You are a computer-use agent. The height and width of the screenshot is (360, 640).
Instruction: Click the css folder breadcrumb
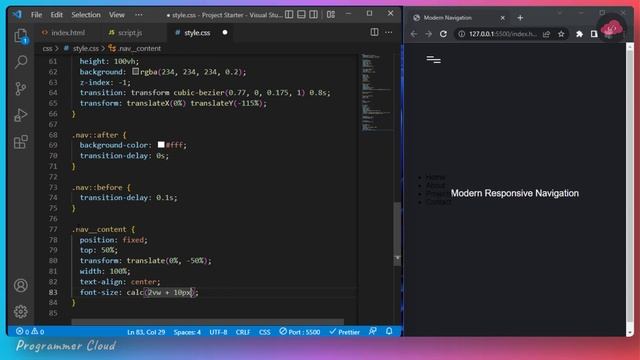click(x=47, y=48)
